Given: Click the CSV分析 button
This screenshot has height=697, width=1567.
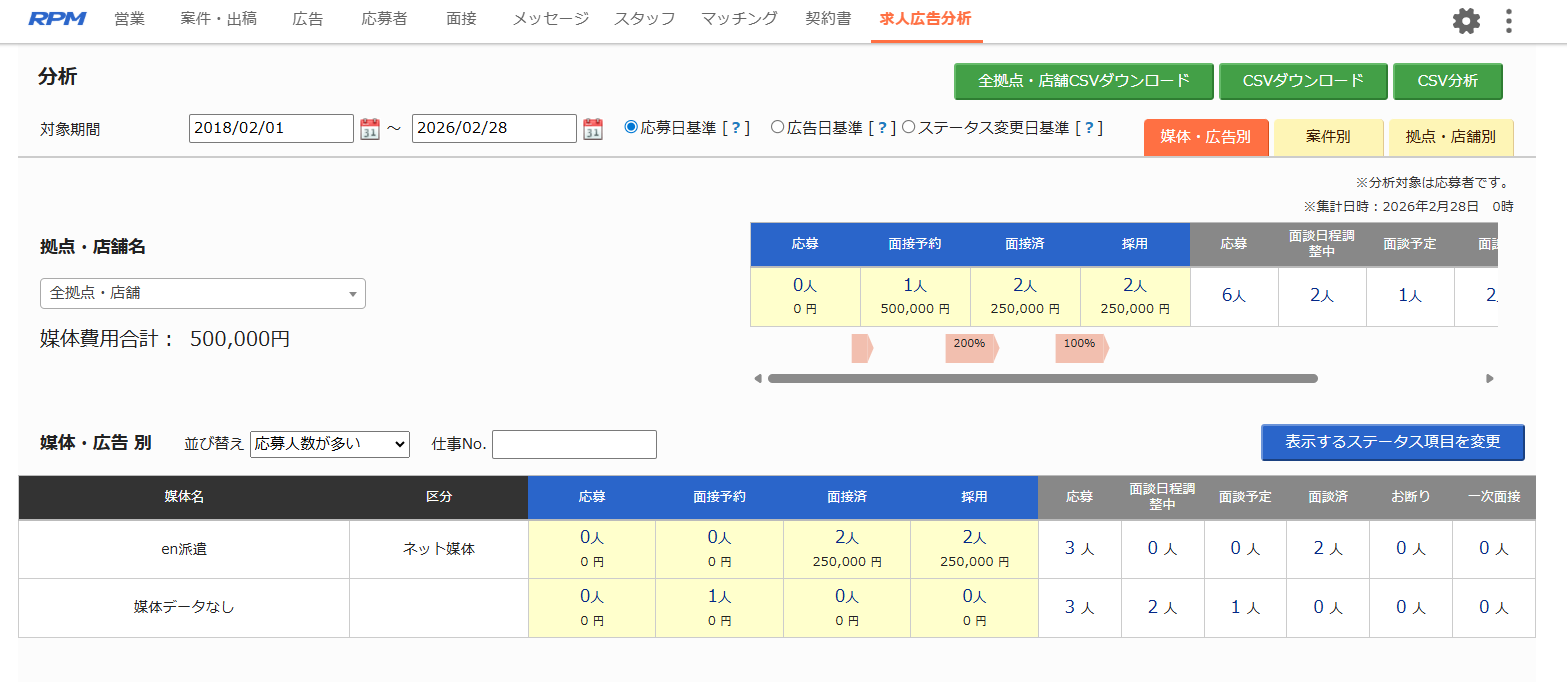Looking at the screenshot, I should pyautogui.click(x=1447, y=81).
